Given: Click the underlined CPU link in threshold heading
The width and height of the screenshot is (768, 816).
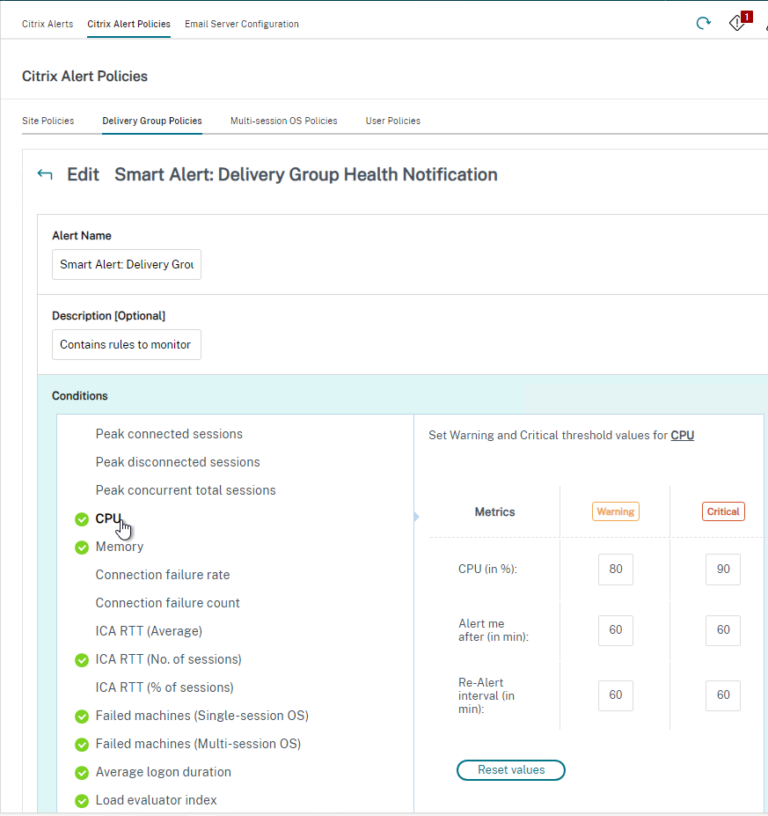Looking at the screenshot, I should 682,435.
